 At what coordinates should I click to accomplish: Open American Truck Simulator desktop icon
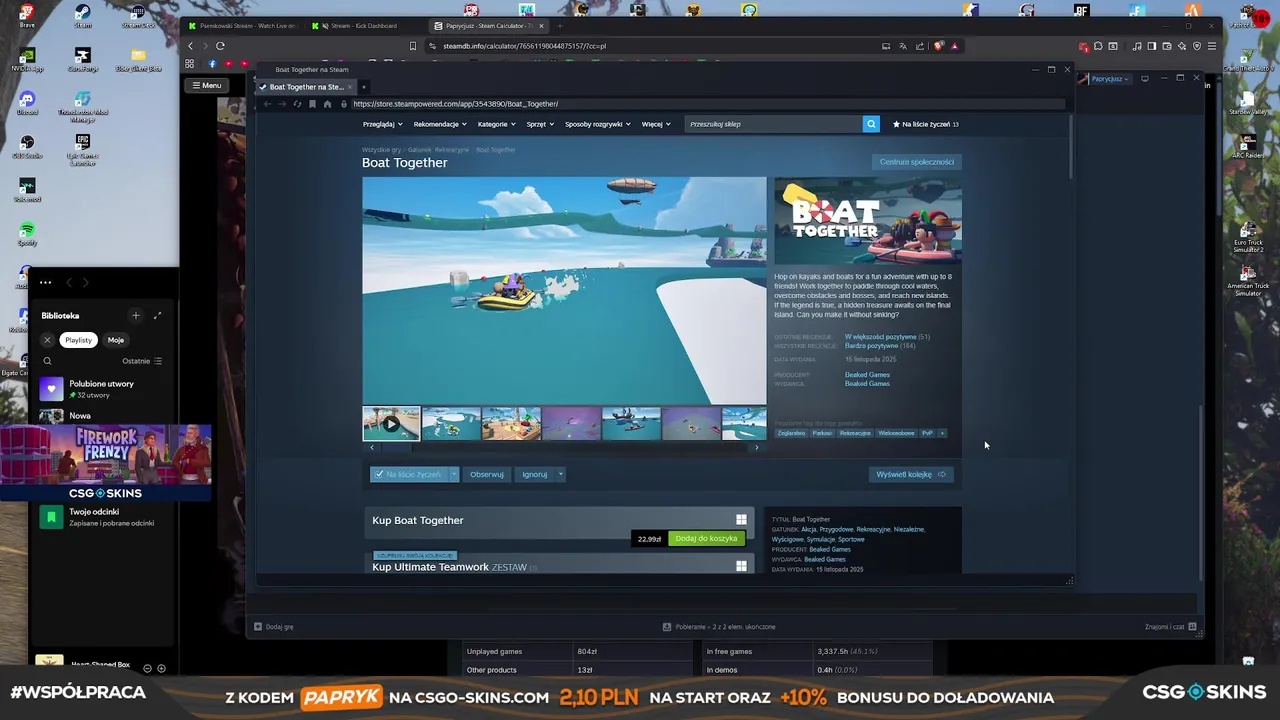coord(1247,281)
